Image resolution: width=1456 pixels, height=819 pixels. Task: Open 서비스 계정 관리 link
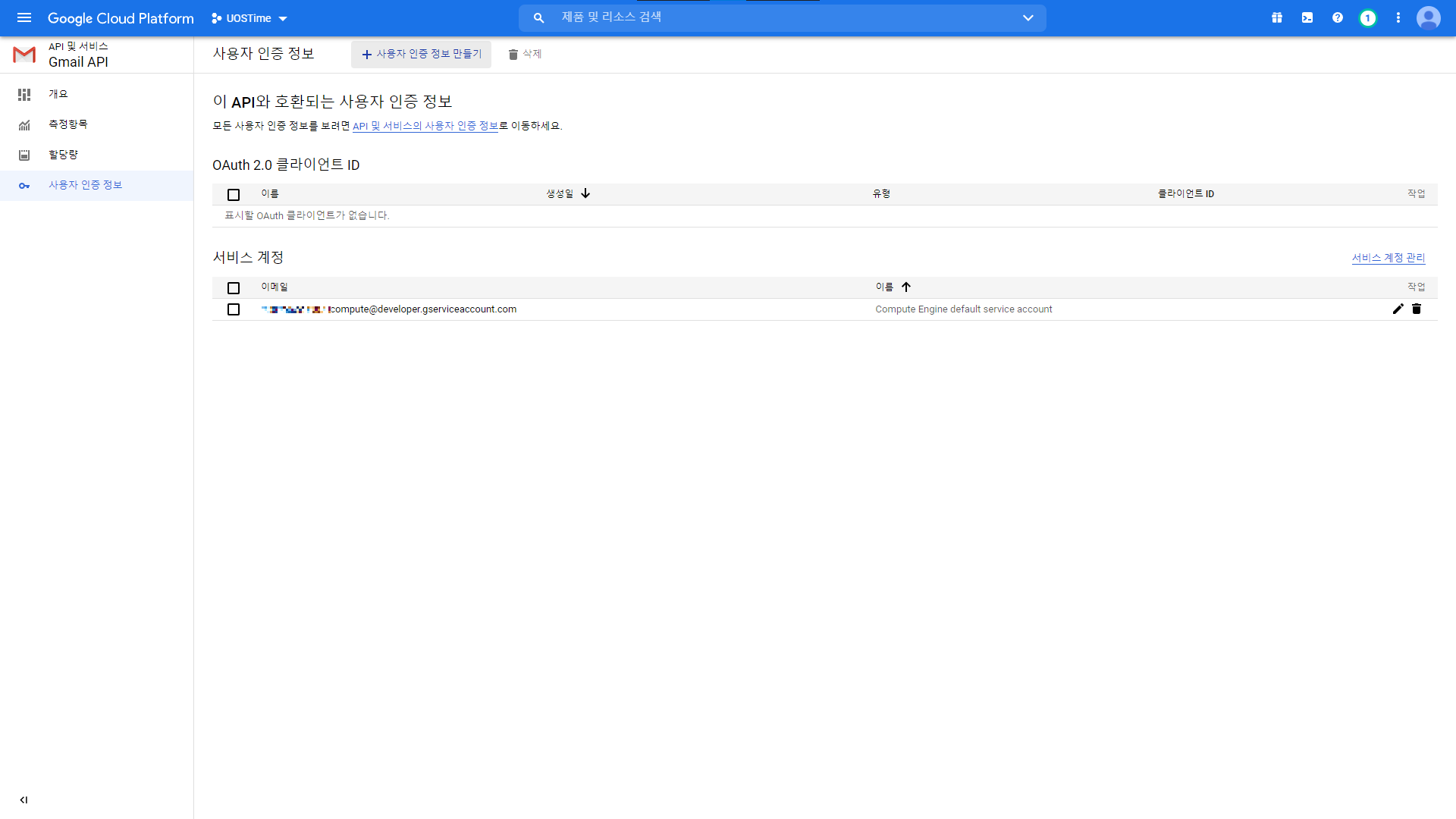click(x=1388, y=258)
